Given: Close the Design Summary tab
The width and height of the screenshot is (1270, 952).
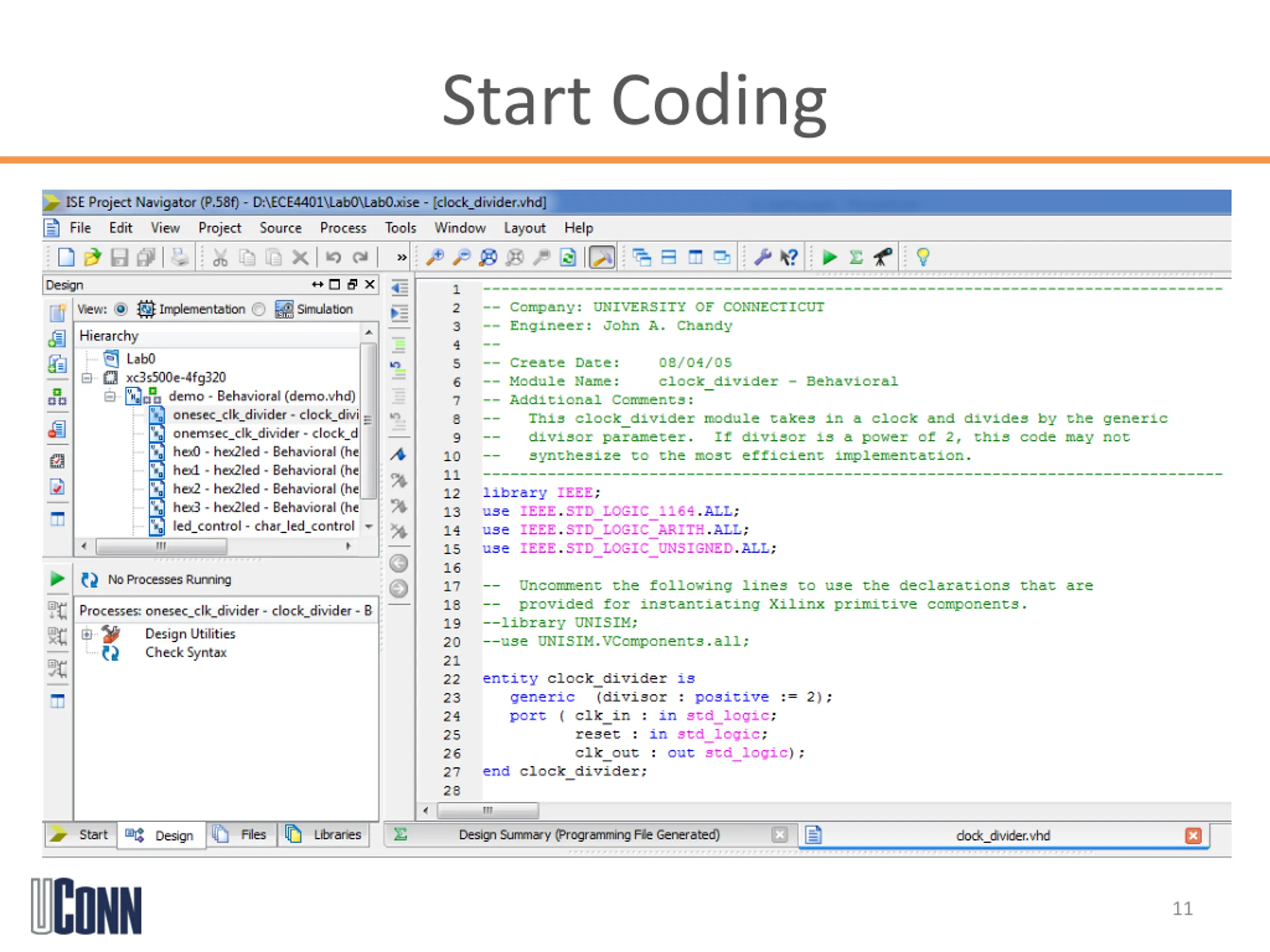Looking at the screenshot, I should click(x=779, y=834).
